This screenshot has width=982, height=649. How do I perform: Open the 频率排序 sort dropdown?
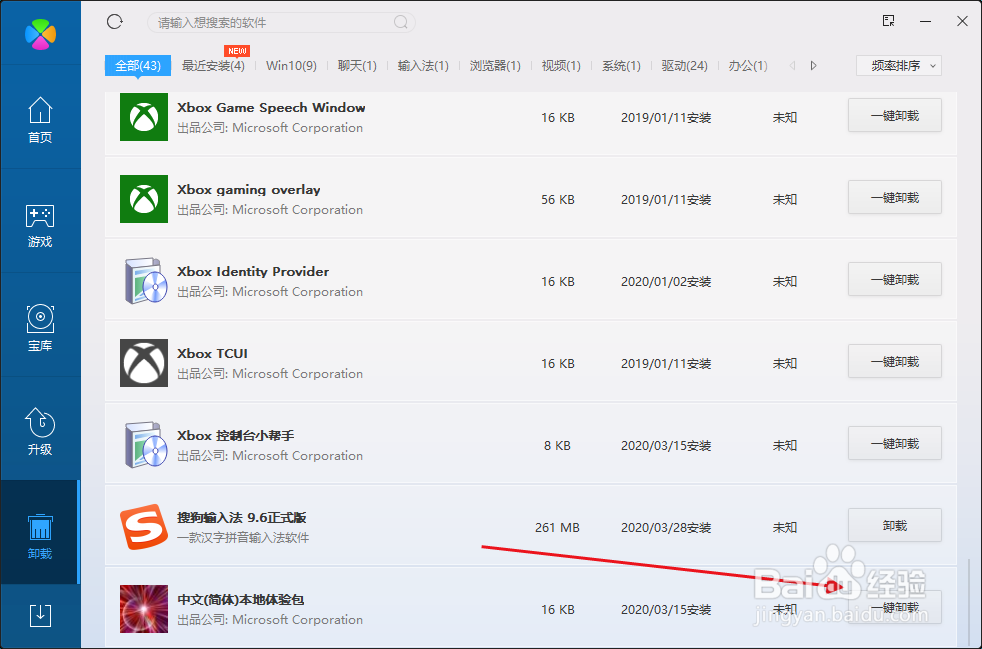899,65
